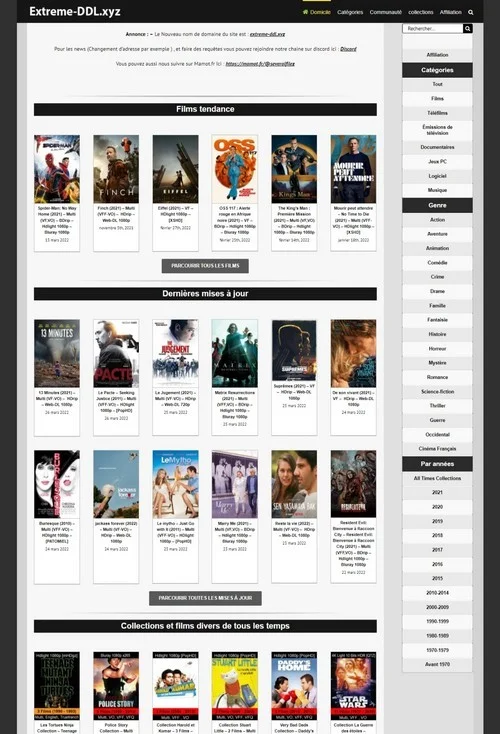This screenshot has width=500, height=734.
Task: Focus the Rechercher search field
Action: click(433, 29)
